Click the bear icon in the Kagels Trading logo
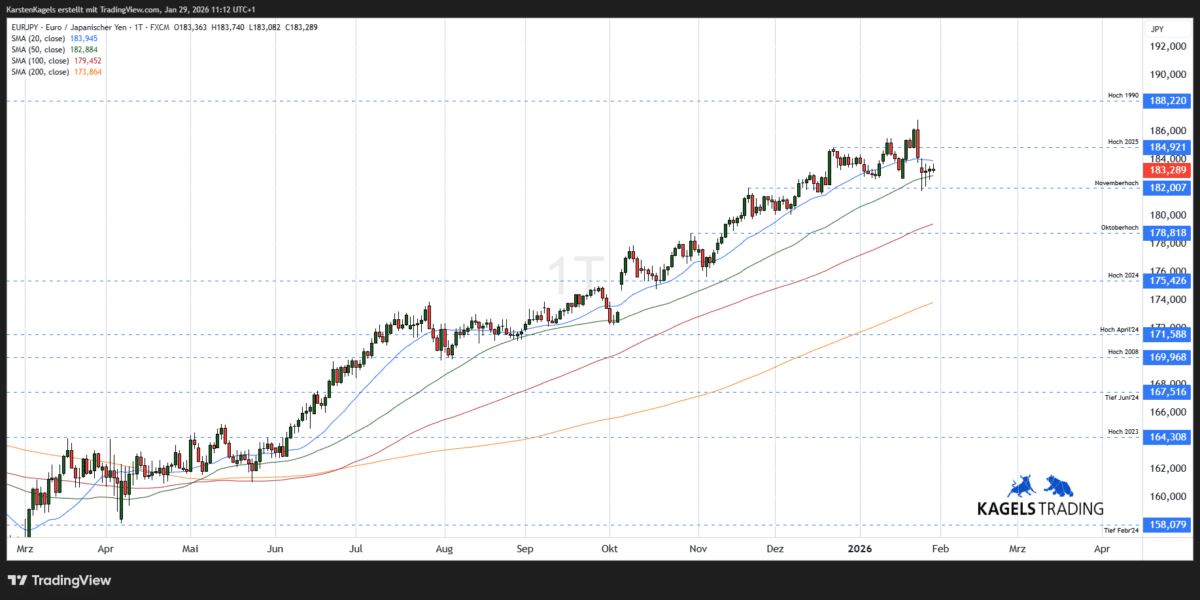Viewport: 1200px width, 600px height. coord(1057,486)
